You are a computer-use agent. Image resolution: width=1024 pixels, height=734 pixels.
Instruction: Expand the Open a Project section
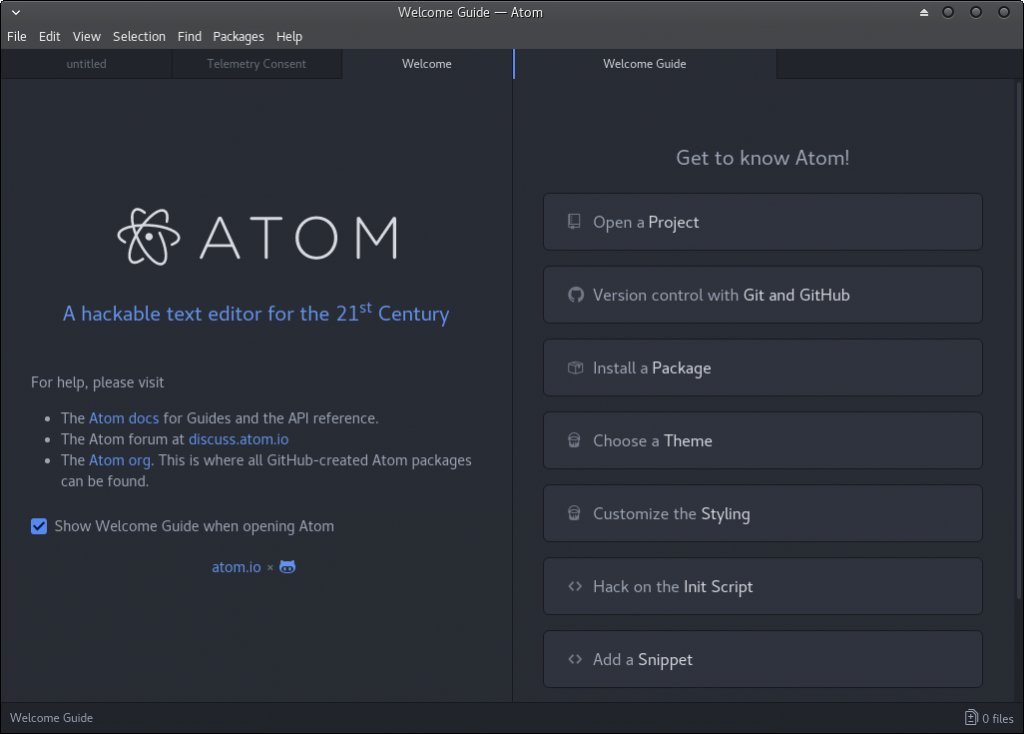[x=762, y=222]
